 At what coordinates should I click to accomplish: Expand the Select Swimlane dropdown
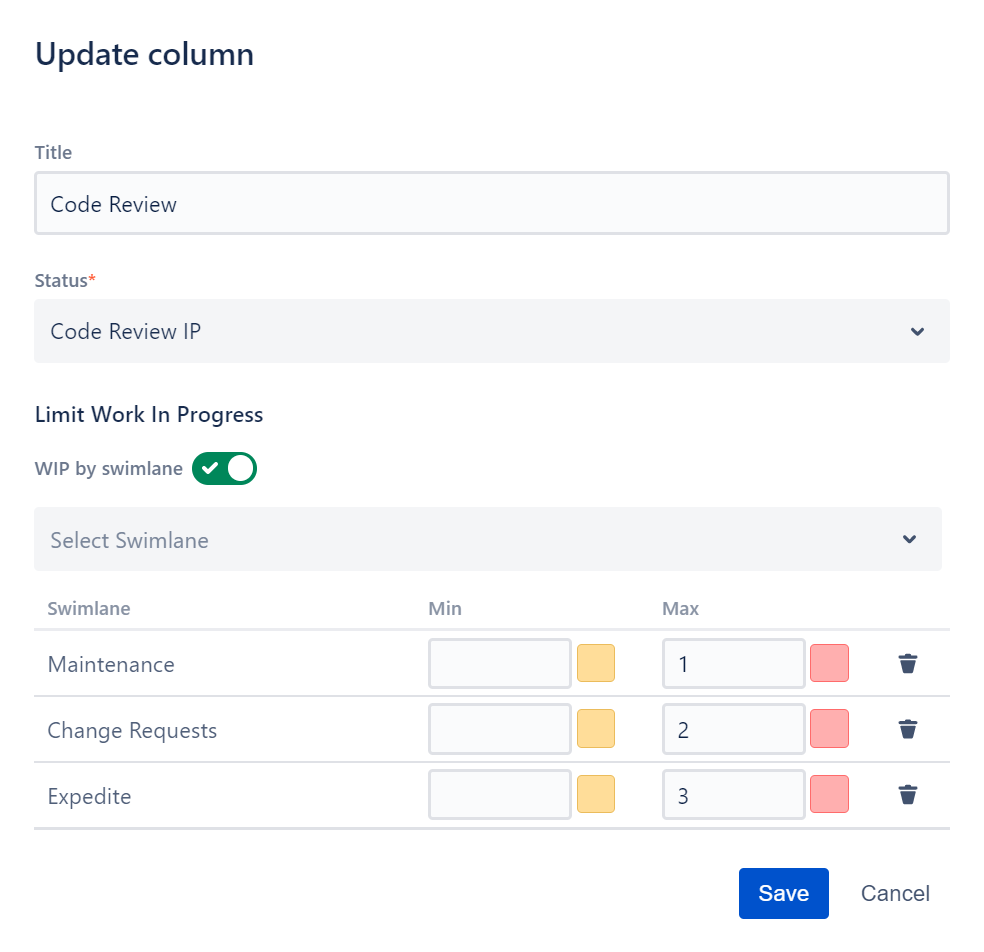click(x=488, y=540)
